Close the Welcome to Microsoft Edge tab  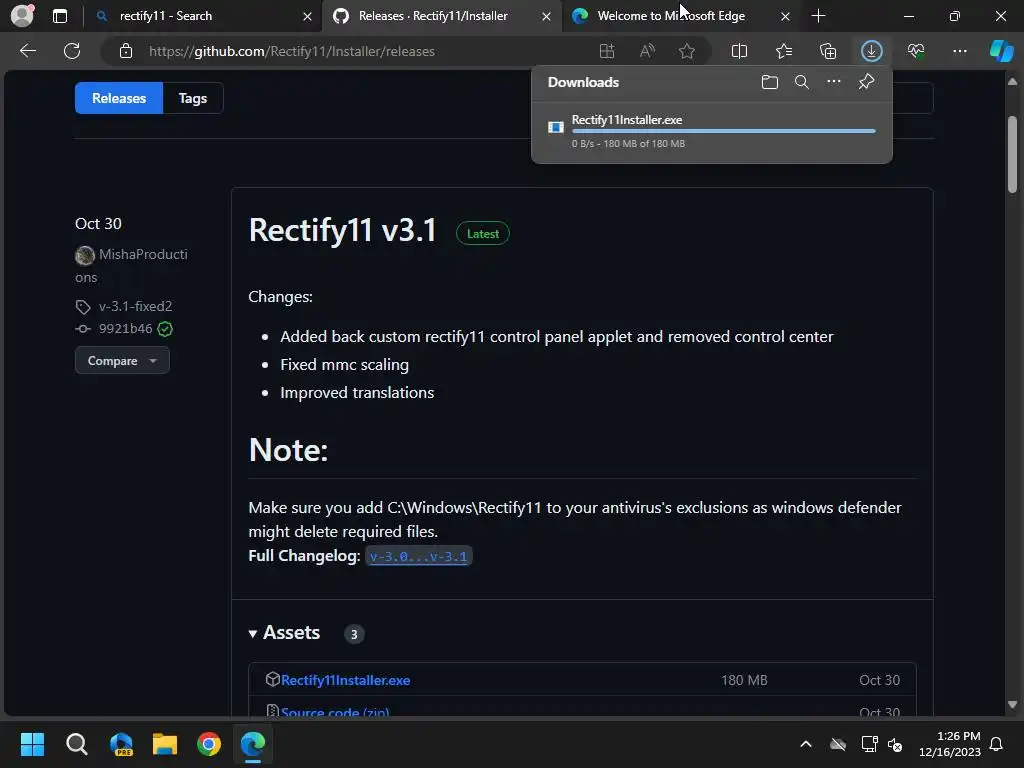785,16
